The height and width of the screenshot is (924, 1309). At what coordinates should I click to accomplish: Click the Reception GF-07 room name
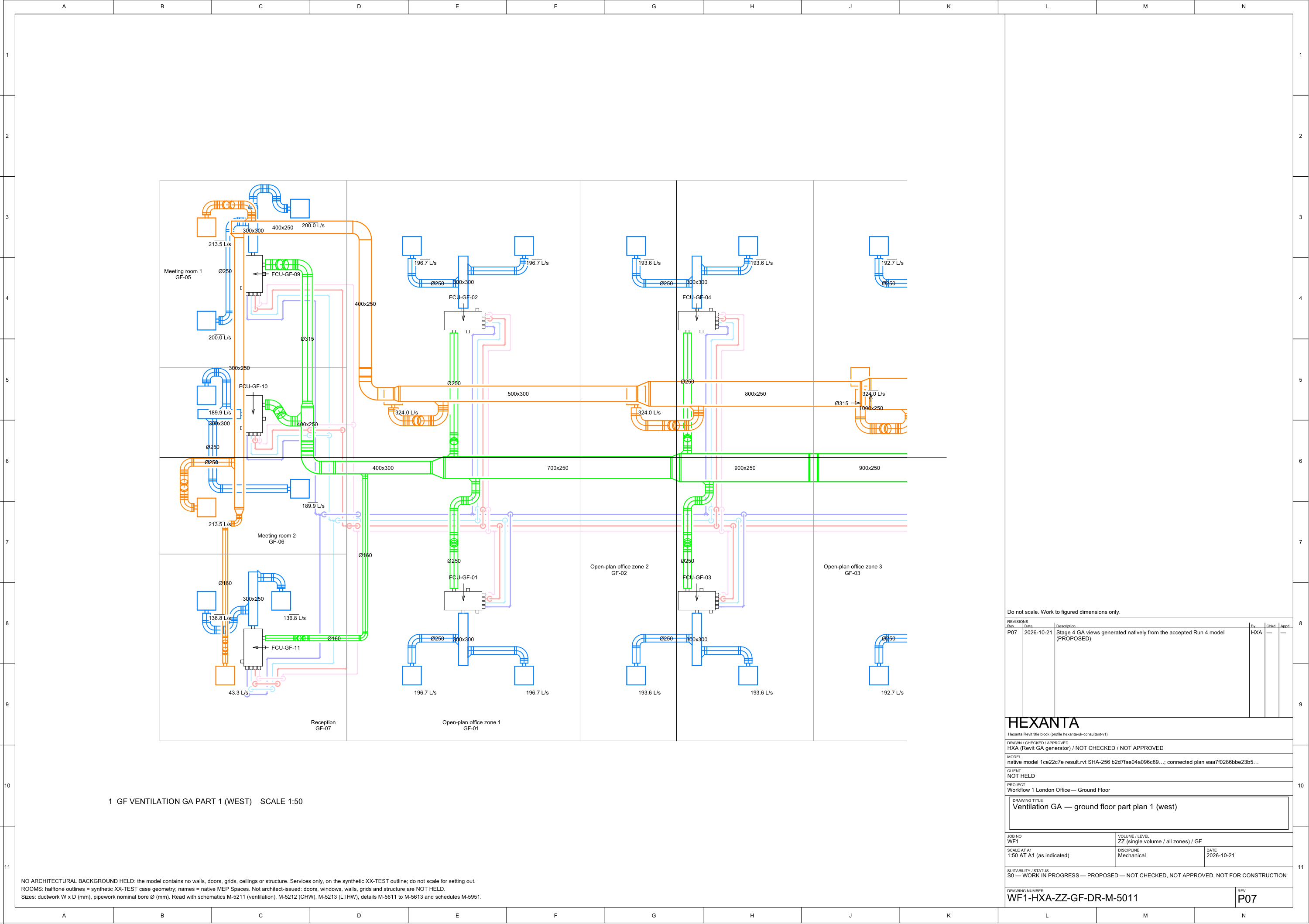[x=323, y=725]
